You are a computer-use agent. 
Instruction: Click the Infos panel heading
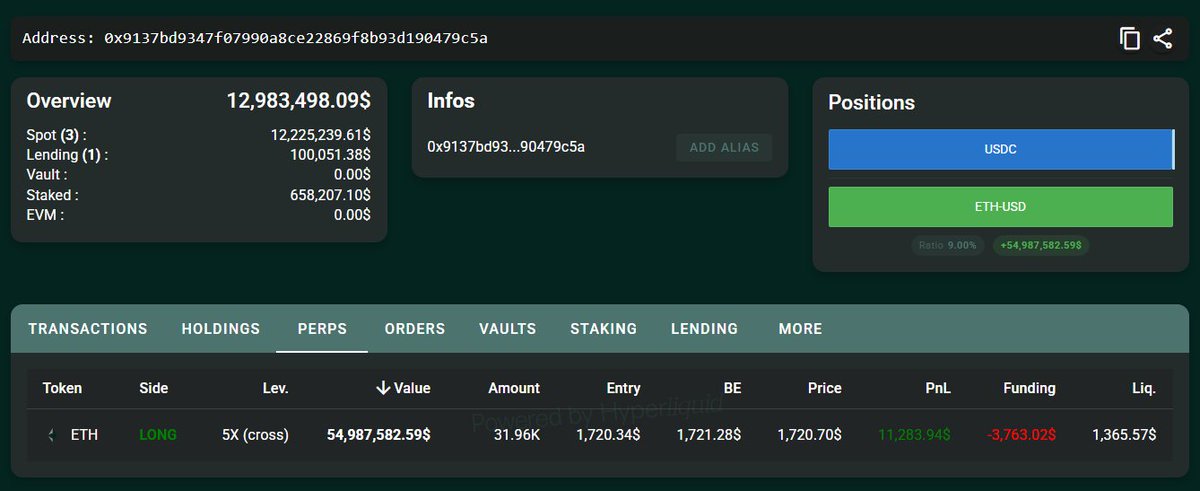point(451,101)
